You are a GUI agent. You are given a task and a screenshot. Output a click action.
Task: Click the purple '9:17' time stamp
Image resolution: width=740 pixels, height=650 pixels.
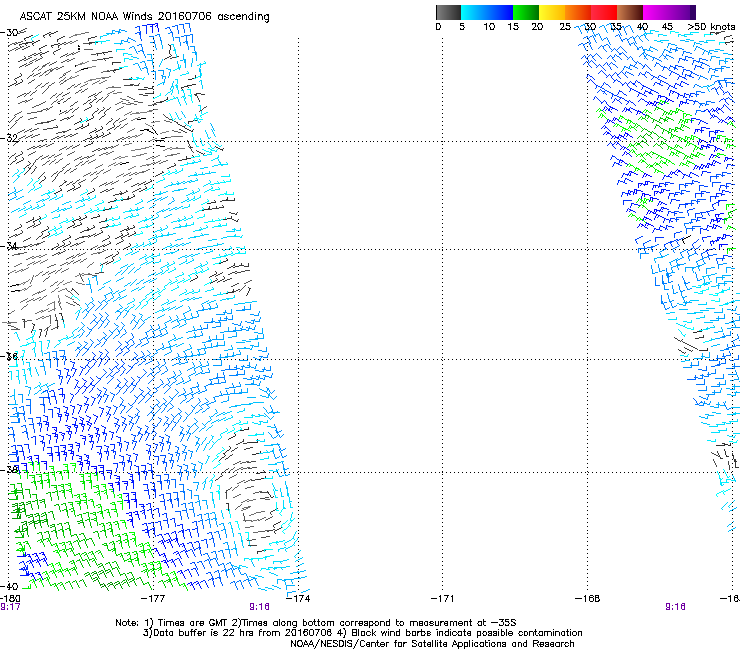pos(10,607)
